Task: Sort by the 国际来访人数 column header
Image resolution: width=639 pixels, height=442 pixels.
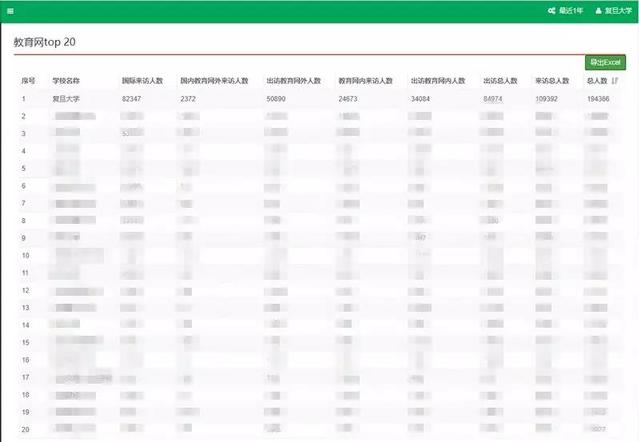Action: pyautogui.click(x=142, y=80)
